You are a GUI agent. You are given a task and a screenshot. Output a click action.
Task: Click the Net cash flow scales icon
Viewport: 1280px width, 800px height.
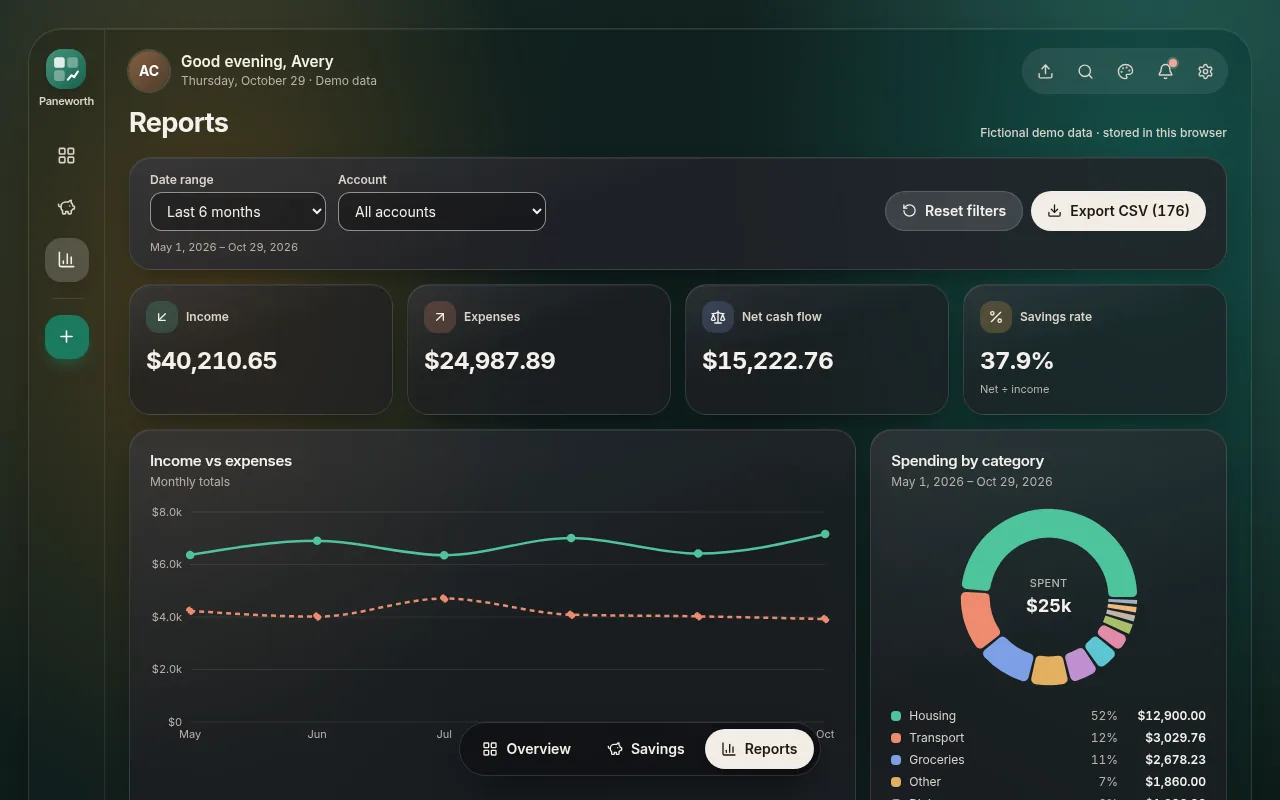718,317
